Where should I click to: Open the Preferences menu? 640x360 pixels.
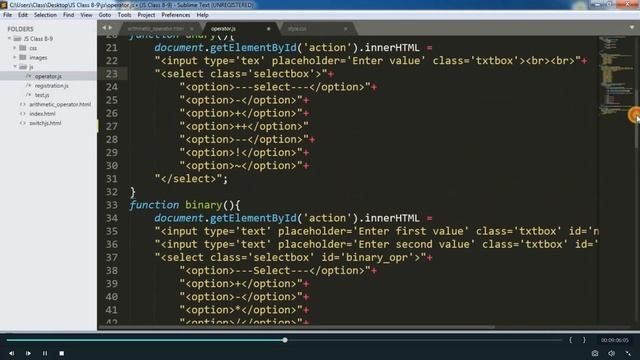click(x=176, y=15)
